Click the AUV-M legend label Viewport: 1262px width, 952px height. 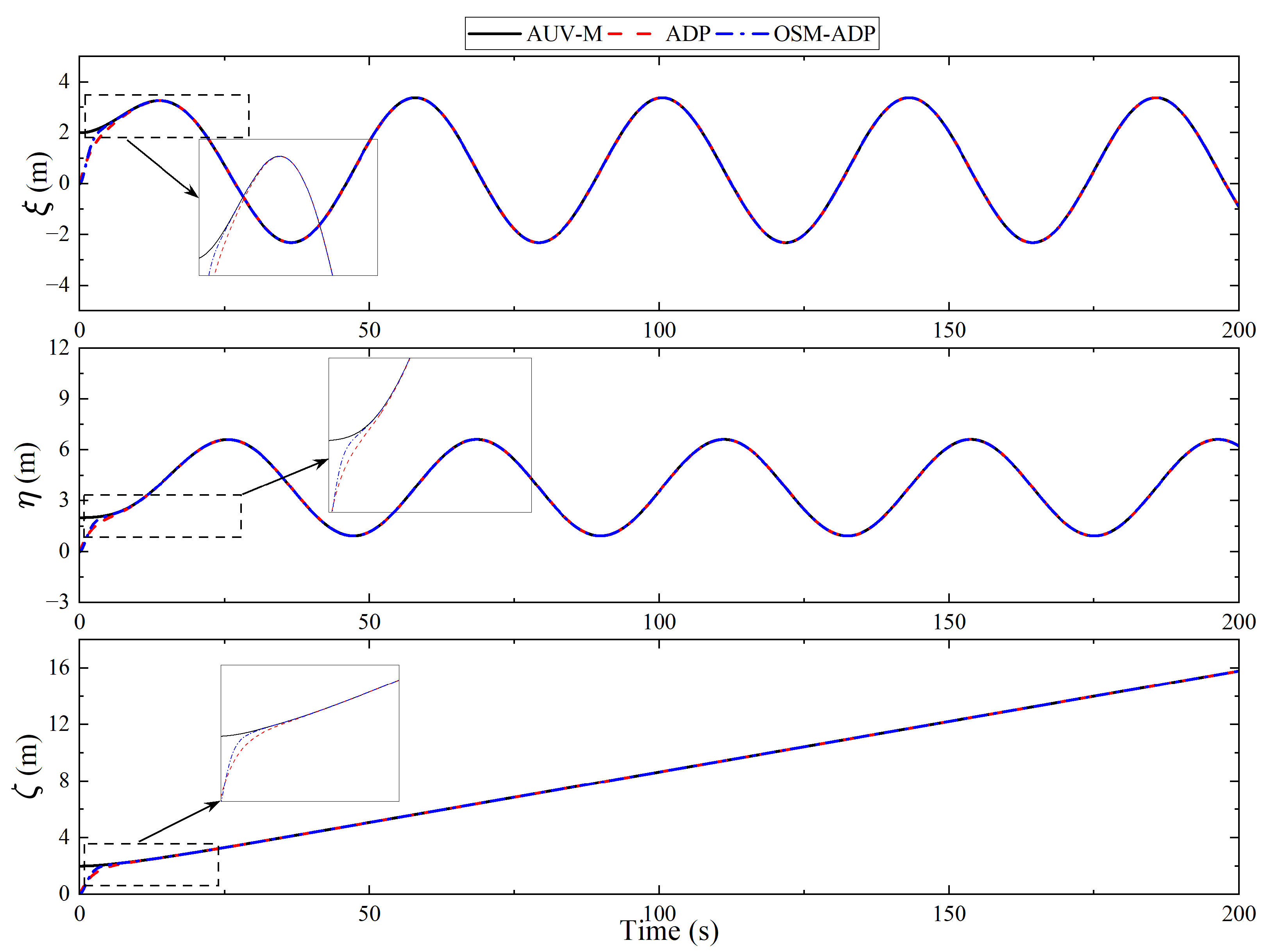564,34
